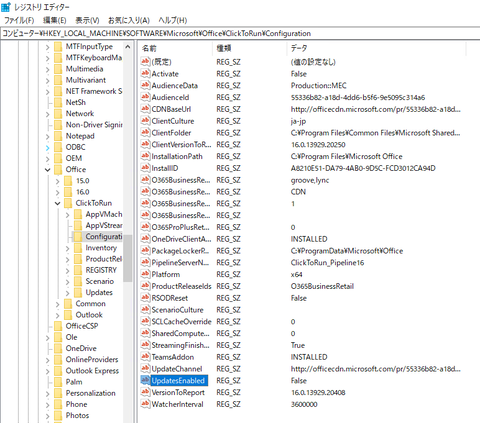The height and width of the screenshot is (423, 480).
Task: Click the ClientCulture value icon
Action: (145, 121)
